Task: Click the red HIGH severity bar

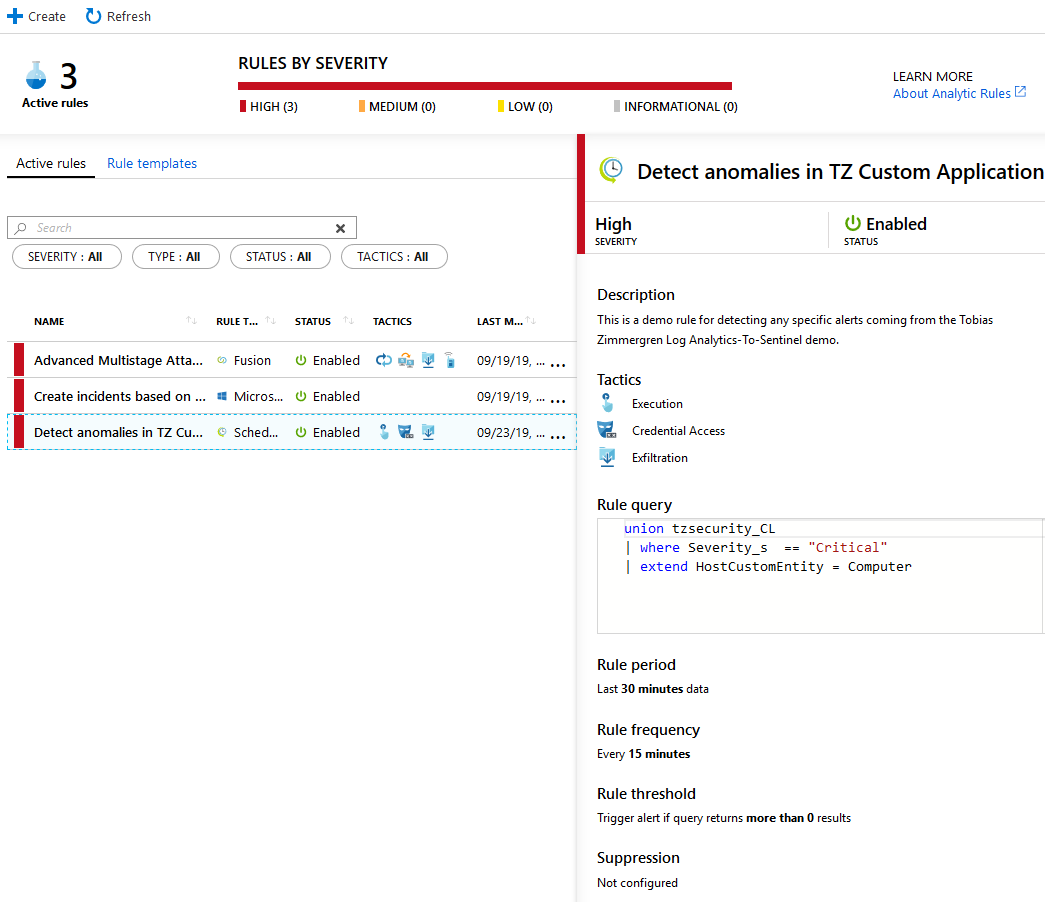Action: (485, 86)
